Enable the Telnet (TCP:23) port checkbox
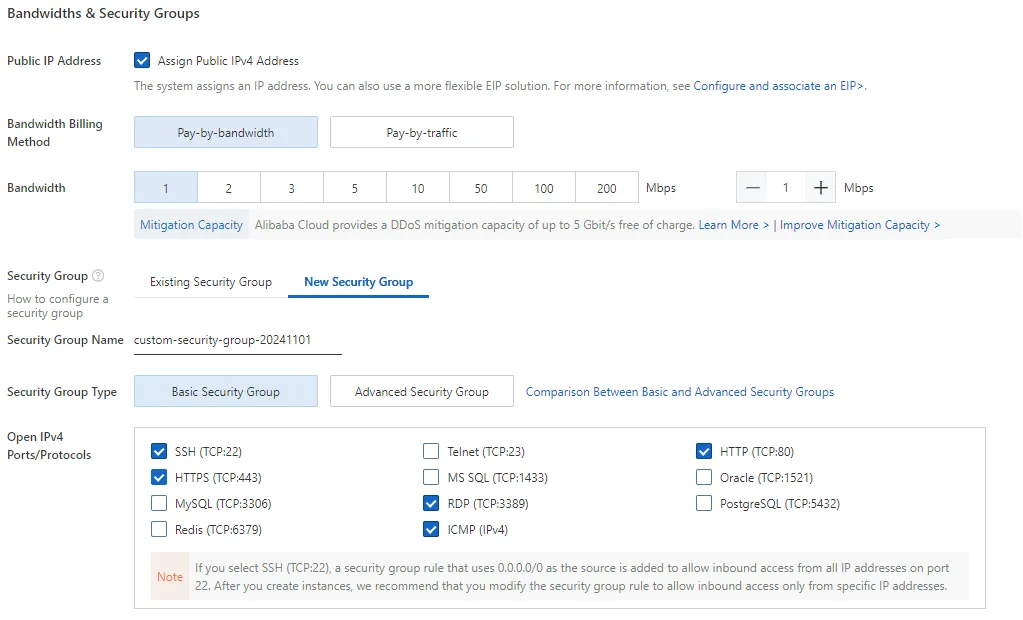This screenshot has height=620, width=1023. pos(431,451)
